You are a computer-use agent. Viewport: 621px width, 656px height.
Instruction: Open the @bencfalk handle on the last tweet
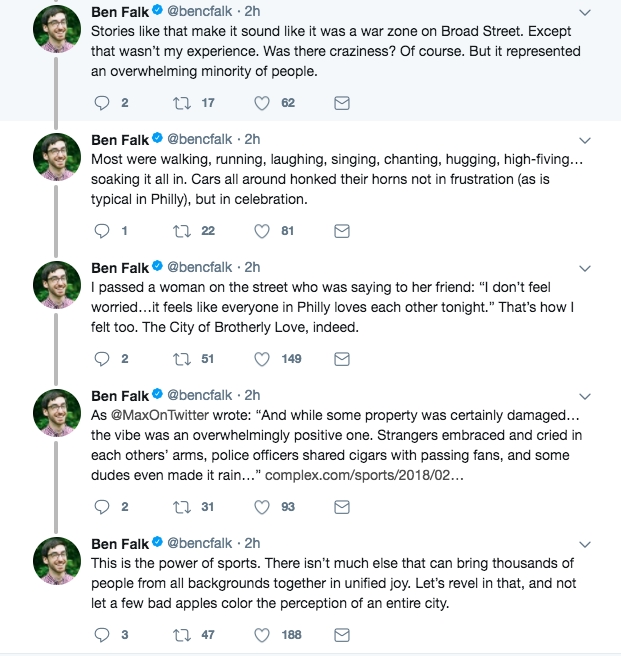pyautogui.click(x=199, y=543)
